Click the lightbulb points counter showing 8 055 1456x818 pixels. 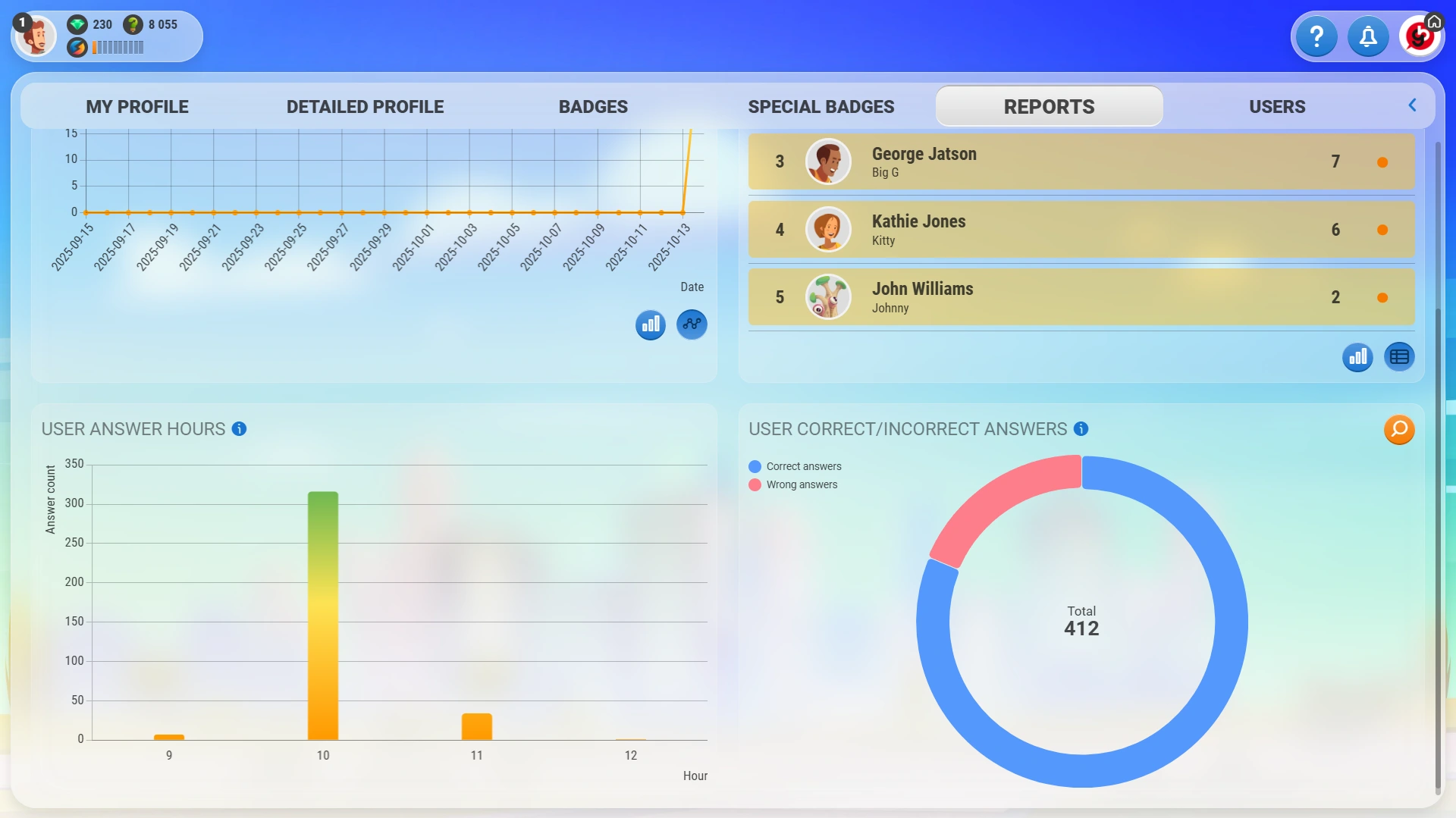click(x=149, y=24)
